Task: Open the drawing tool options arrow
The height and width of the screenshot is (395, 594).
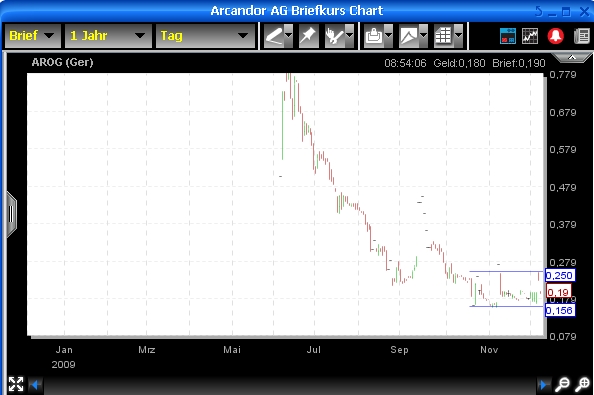Action: click(289, 36)
